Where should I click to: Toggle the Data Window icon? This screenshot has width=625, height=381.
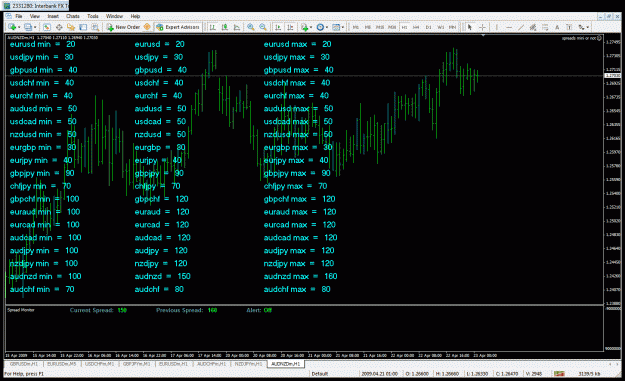coord(59,27)
